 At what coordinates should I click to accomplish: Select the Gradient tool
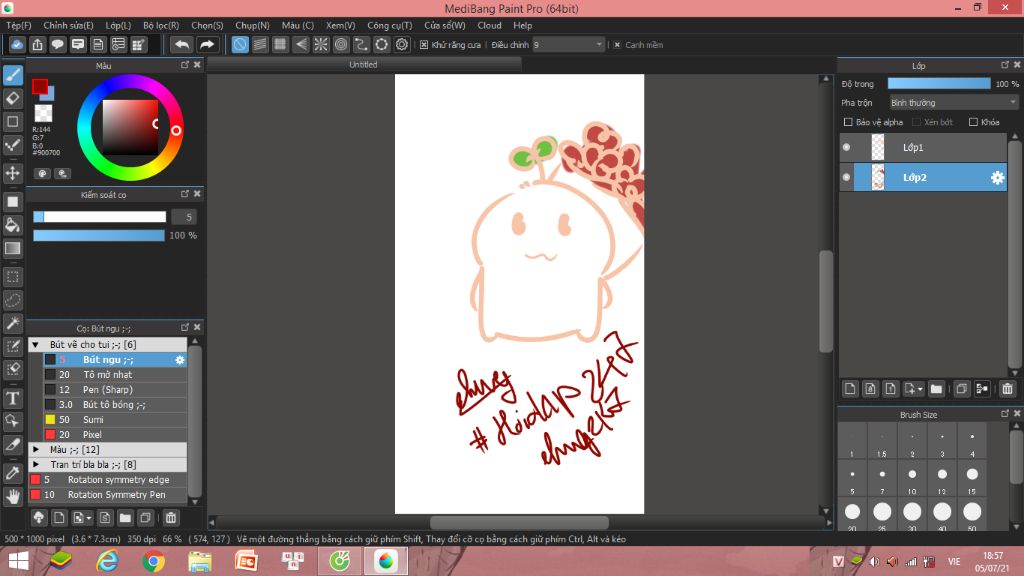[12, 248]
